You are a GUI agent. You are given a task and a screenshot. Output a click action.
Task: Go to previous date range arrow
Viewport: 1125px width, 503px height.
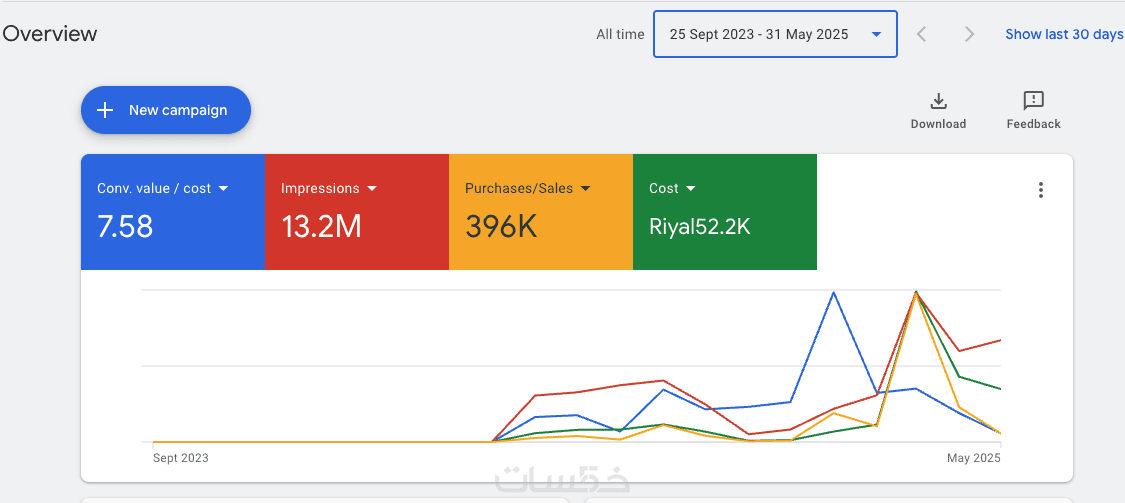pyautogui.click(x=922, y=34)
